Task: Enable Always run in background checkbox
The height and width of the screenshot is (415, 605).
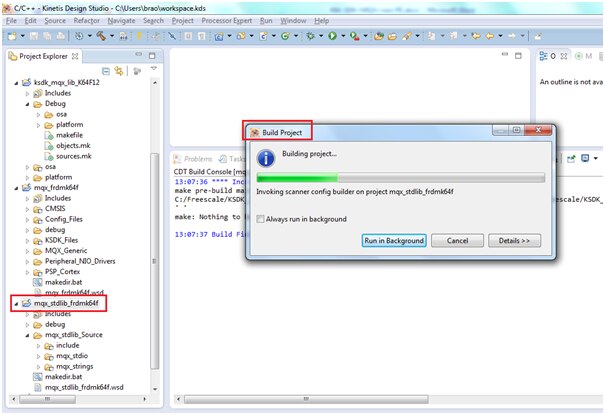Action: [260, 219]
